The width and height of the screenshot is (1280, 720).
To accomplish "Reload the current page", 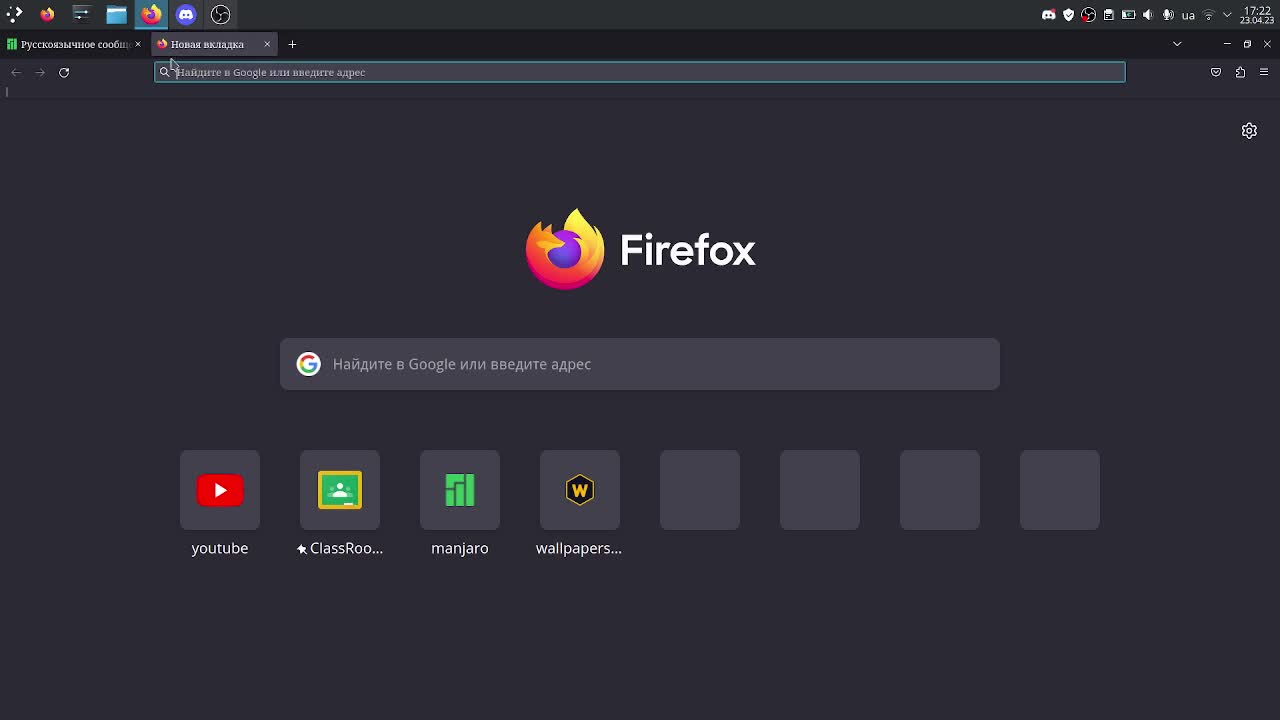I will pos(64,72).
